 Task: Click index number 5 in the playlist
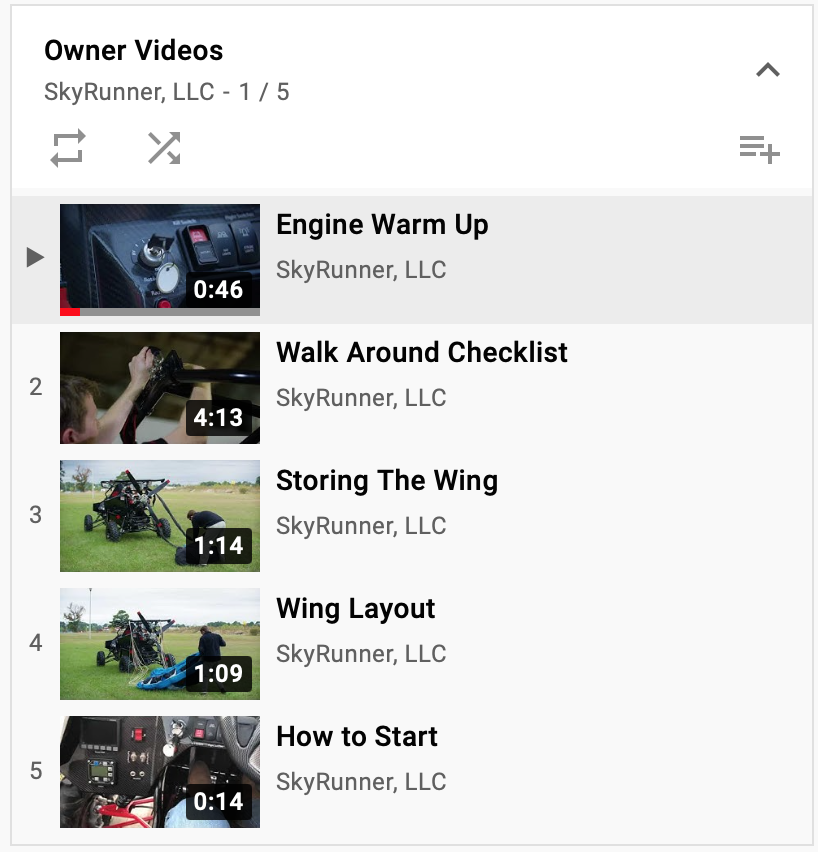click(x=35, y=771)
